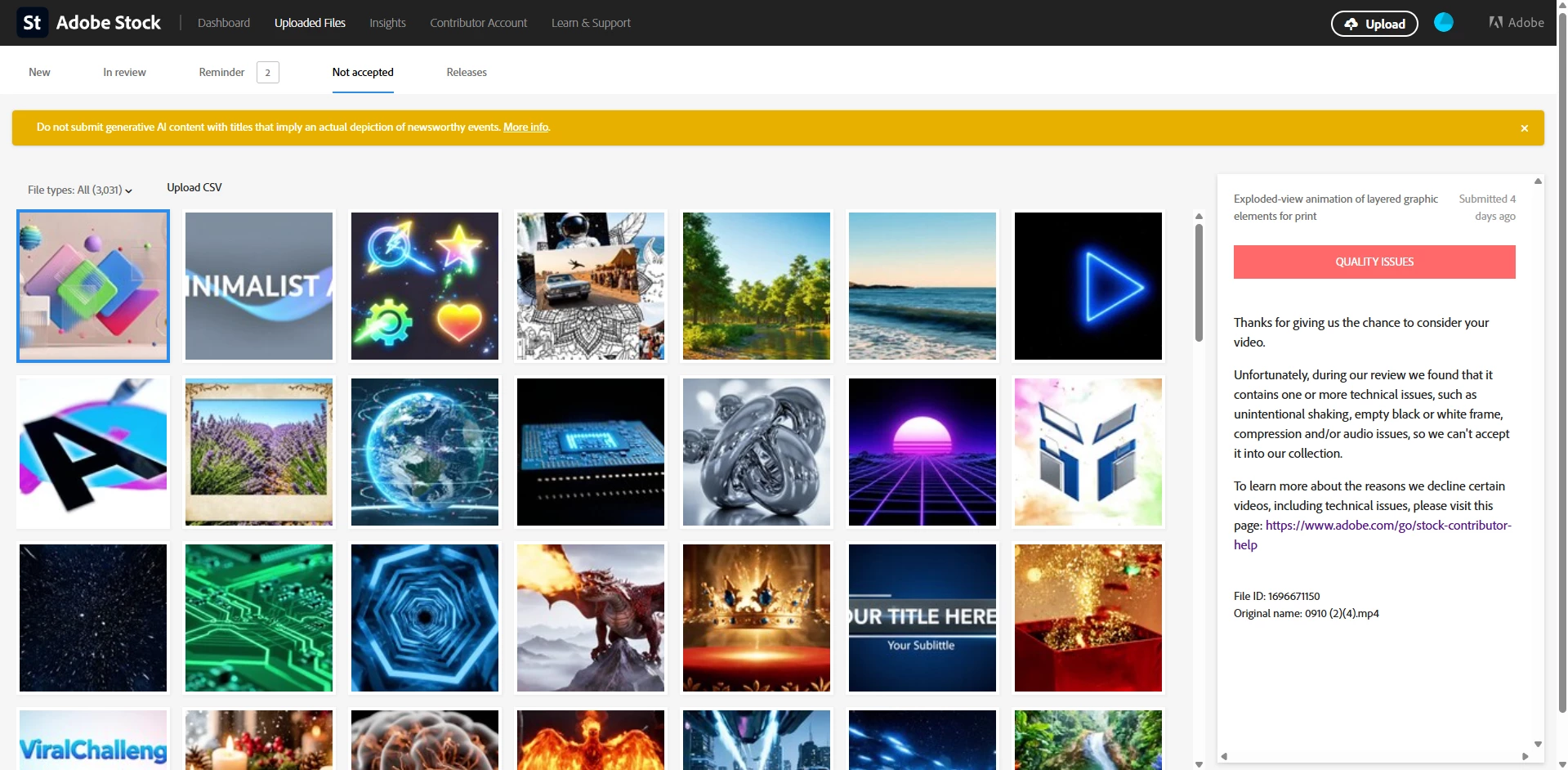Viewport: 1568px width, 770px height.
Task: Select the Not accepted tab
Action: [363, 72]
